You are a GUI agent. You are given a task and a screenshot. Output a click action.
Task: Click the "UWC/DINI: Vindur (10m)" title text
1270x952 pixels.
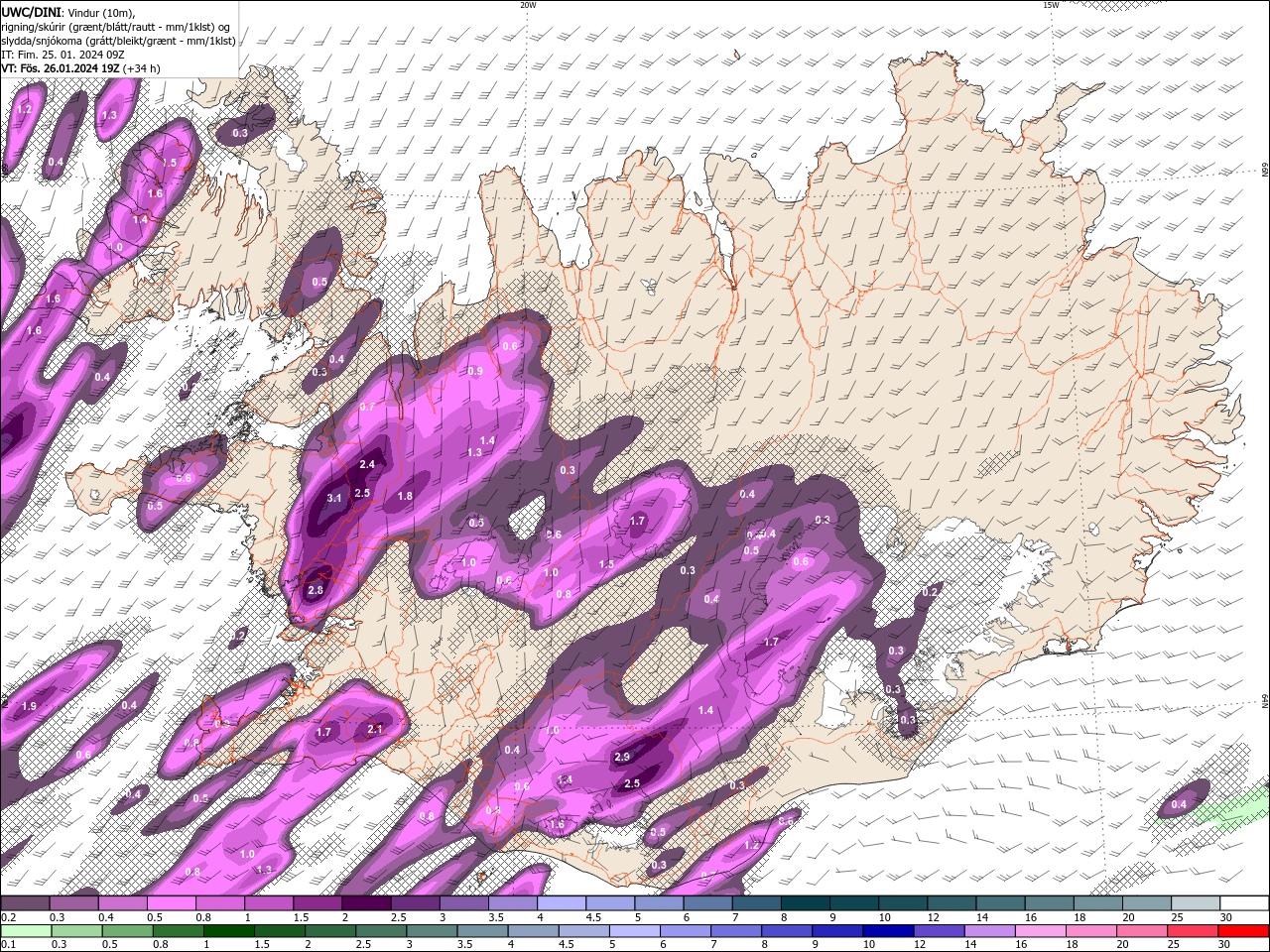(67, 12)
